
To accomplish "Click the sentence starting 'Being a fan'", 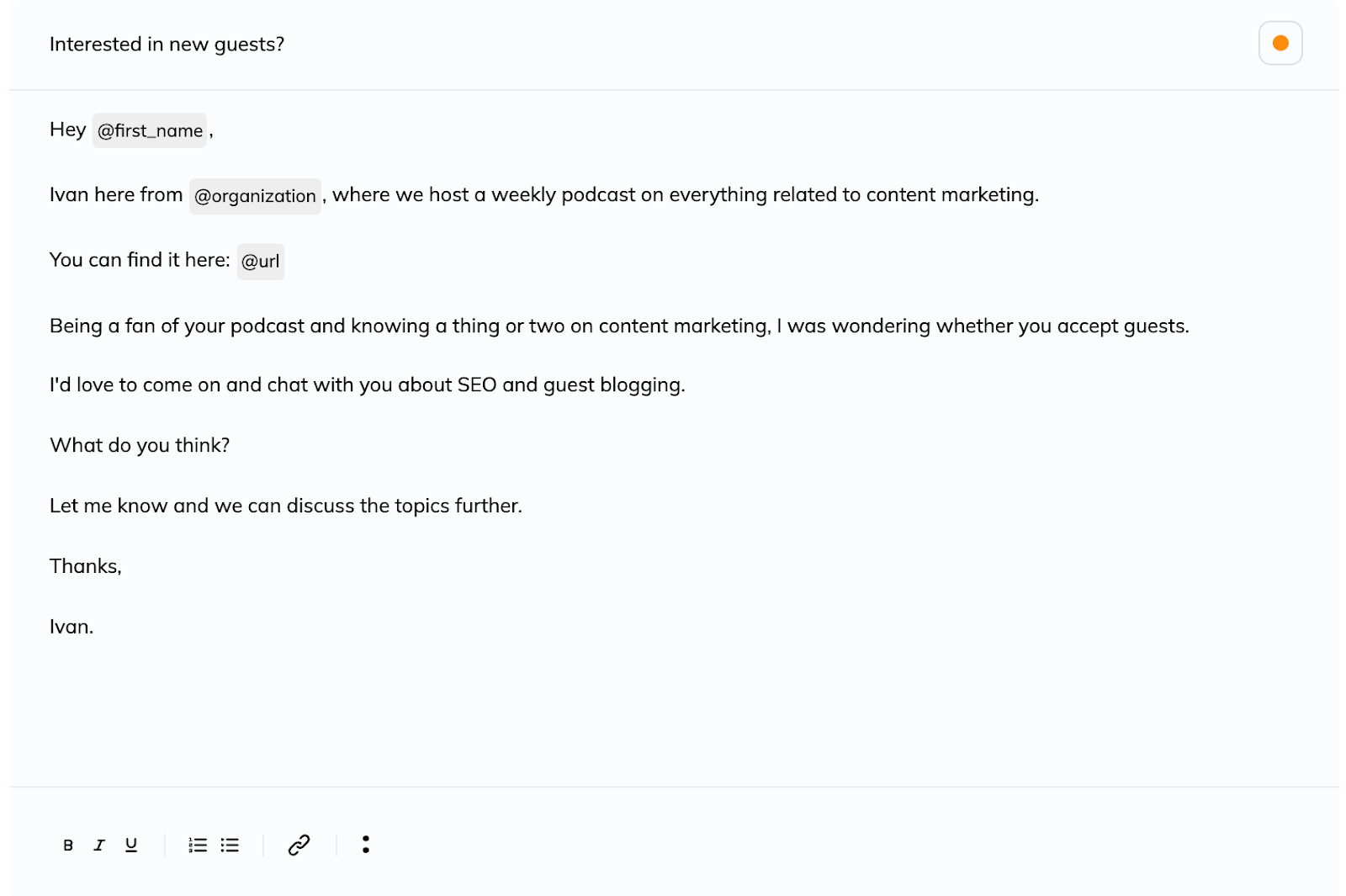I will pyautogui.click(x=619, y=326).
